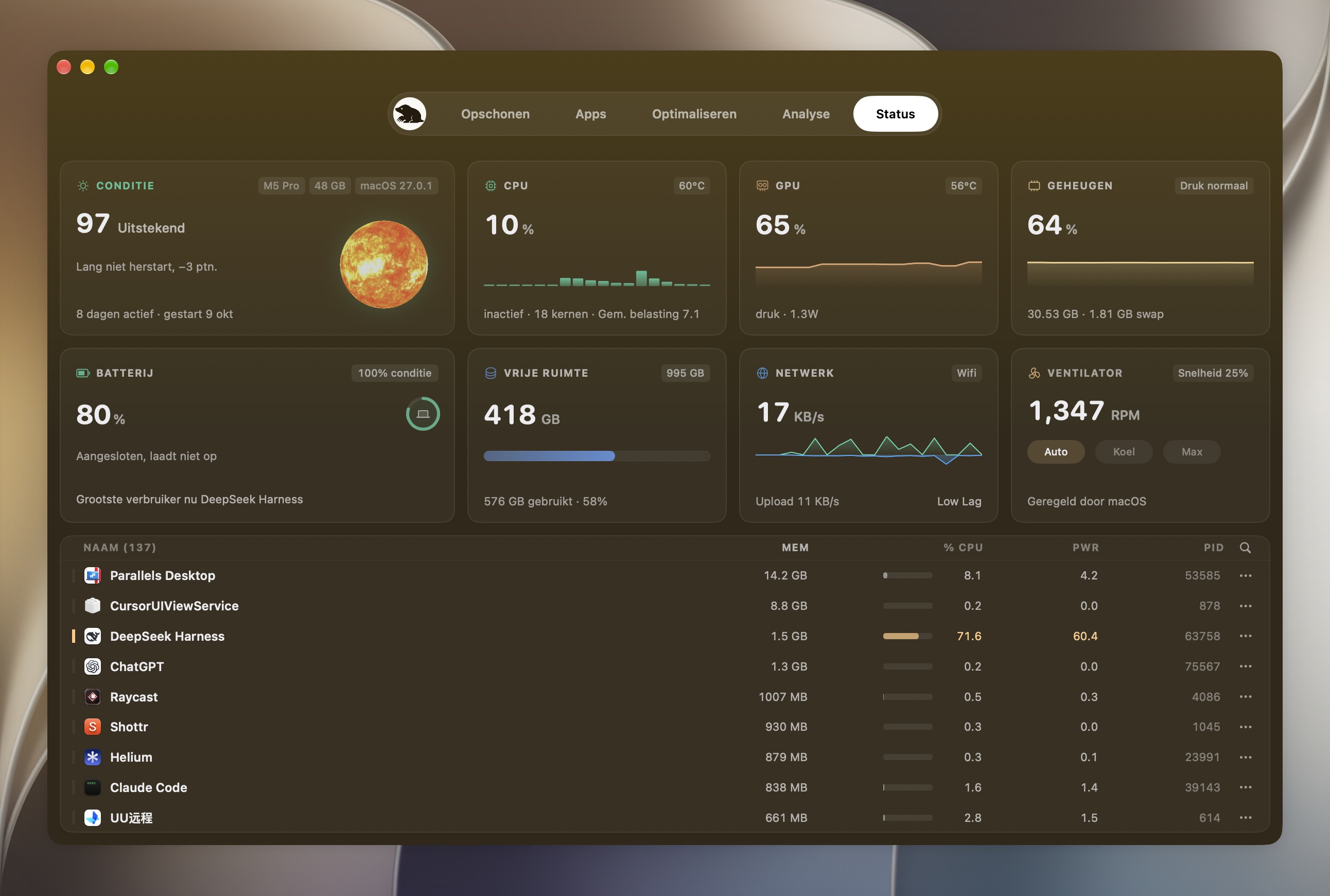The height and width of the screenshot is (896, 1330).
Task: Click the Snelheid 25% badge
Action: click(1212, 373)
